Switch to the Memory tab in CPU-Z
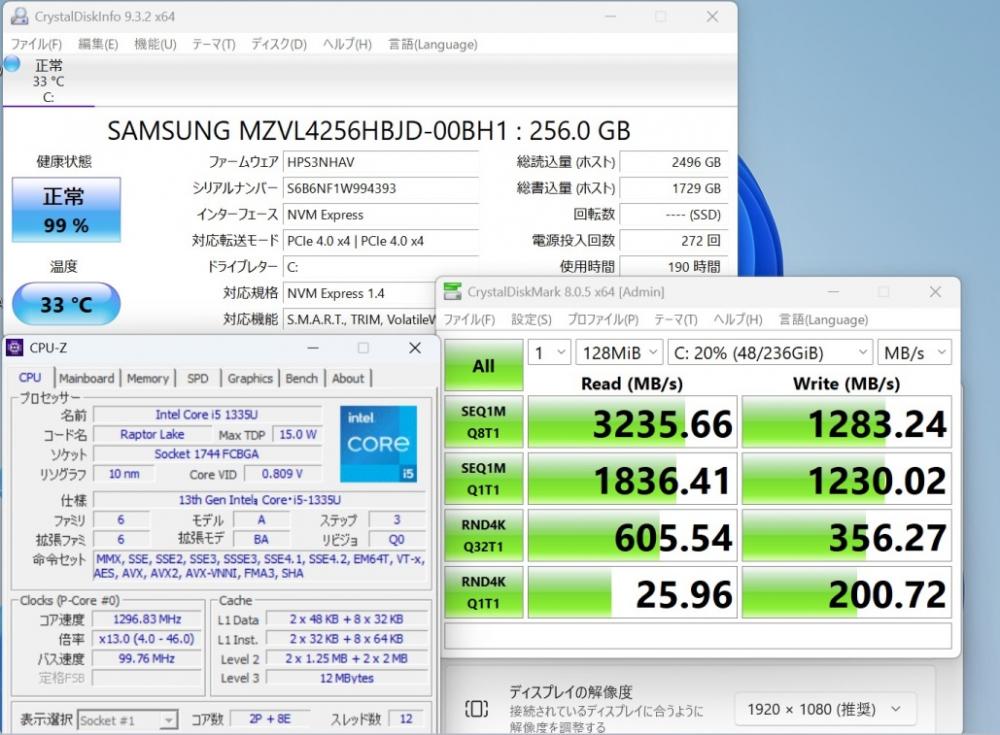1000x735 pixels. (147, 378)
